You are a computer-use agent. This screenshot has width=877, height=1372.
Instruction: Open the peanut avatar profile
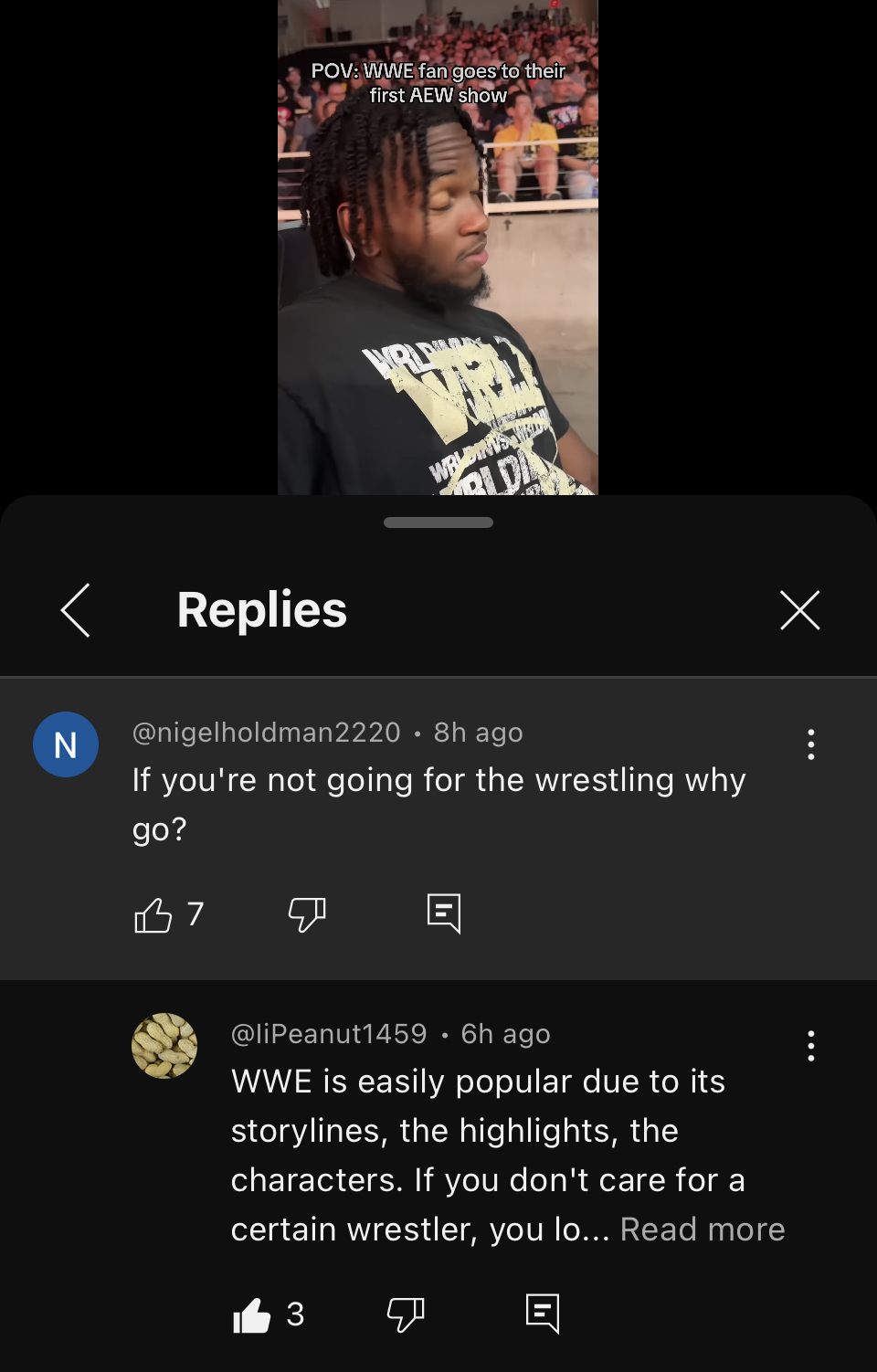pyautogui.click(x=164, y=1046)
